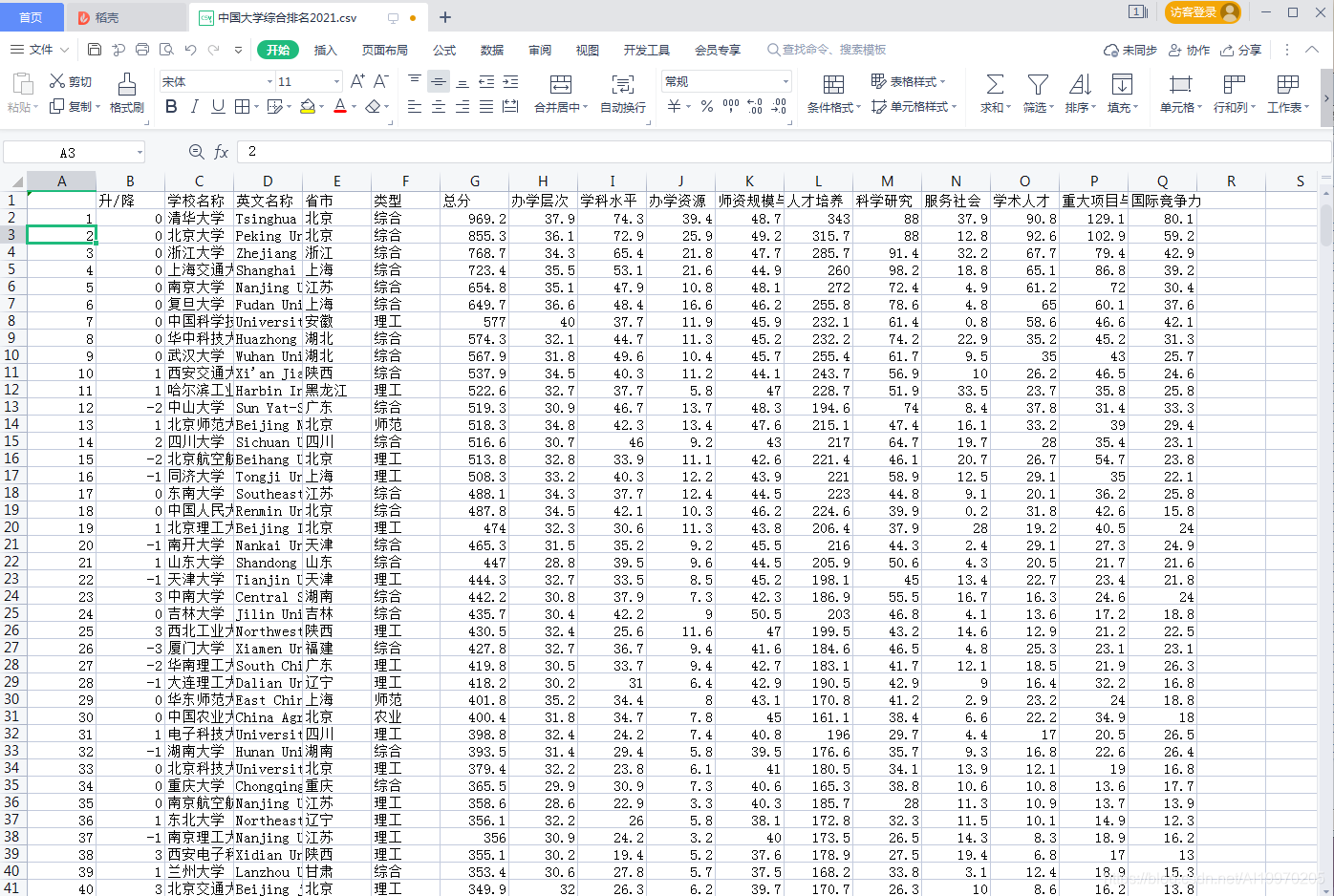Image resolution: width=1334 pixels, height=896 pixels.
Task: Click the formula bar input showing 2
Action: [x=784, y=152]
